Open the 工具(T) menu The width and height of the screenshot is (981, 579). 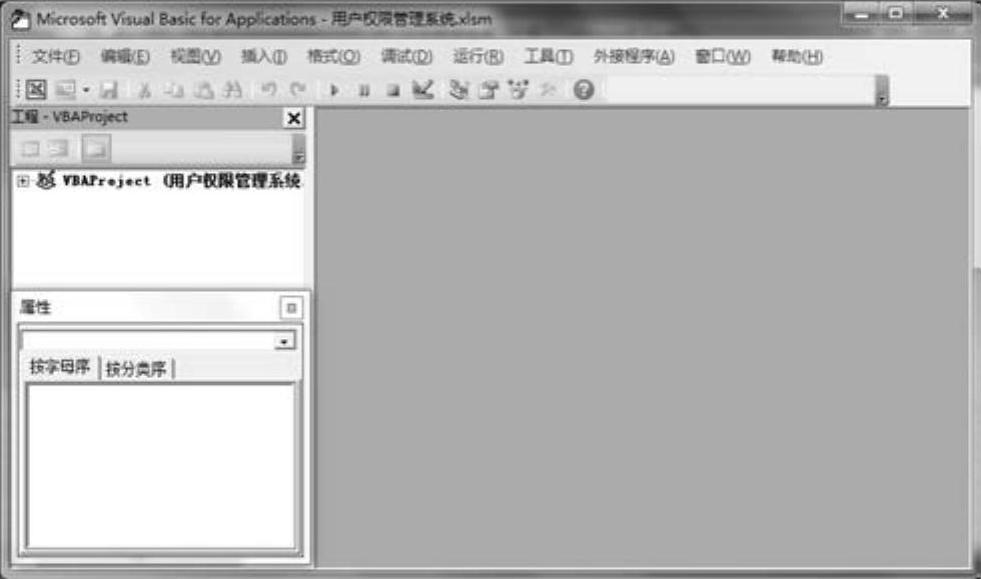[x=548, y=57]
